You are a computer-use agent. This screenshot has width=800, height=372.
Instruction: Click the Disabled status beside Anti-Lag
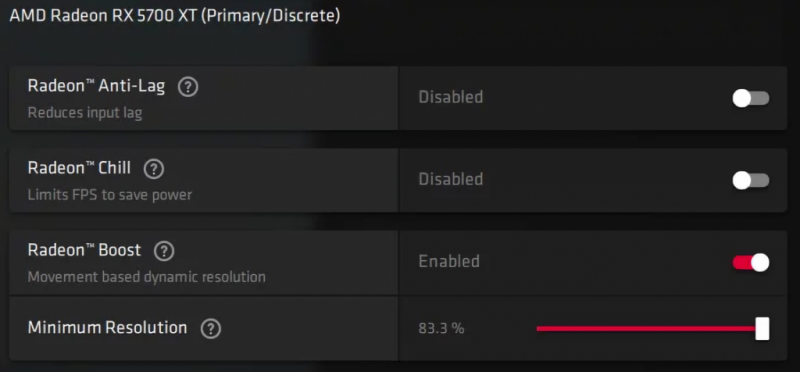tap(451, 97)
